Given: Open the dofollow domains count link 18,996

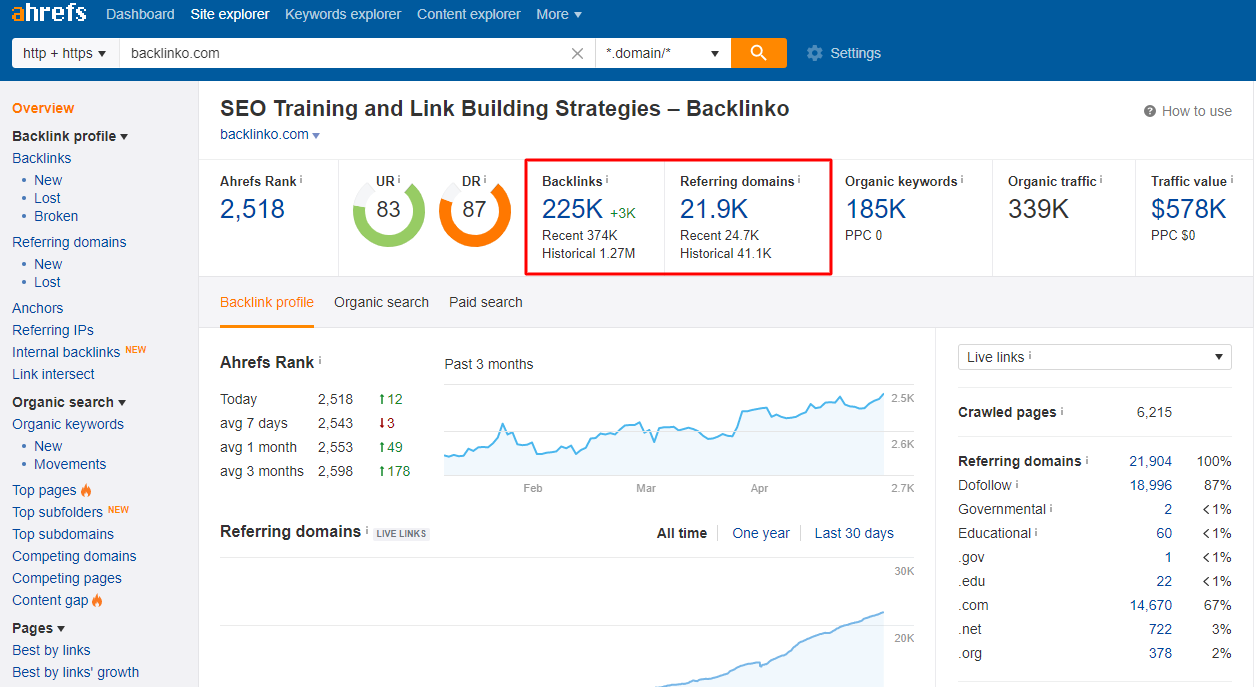Looking at the screenshot, I should [1153, 485].
